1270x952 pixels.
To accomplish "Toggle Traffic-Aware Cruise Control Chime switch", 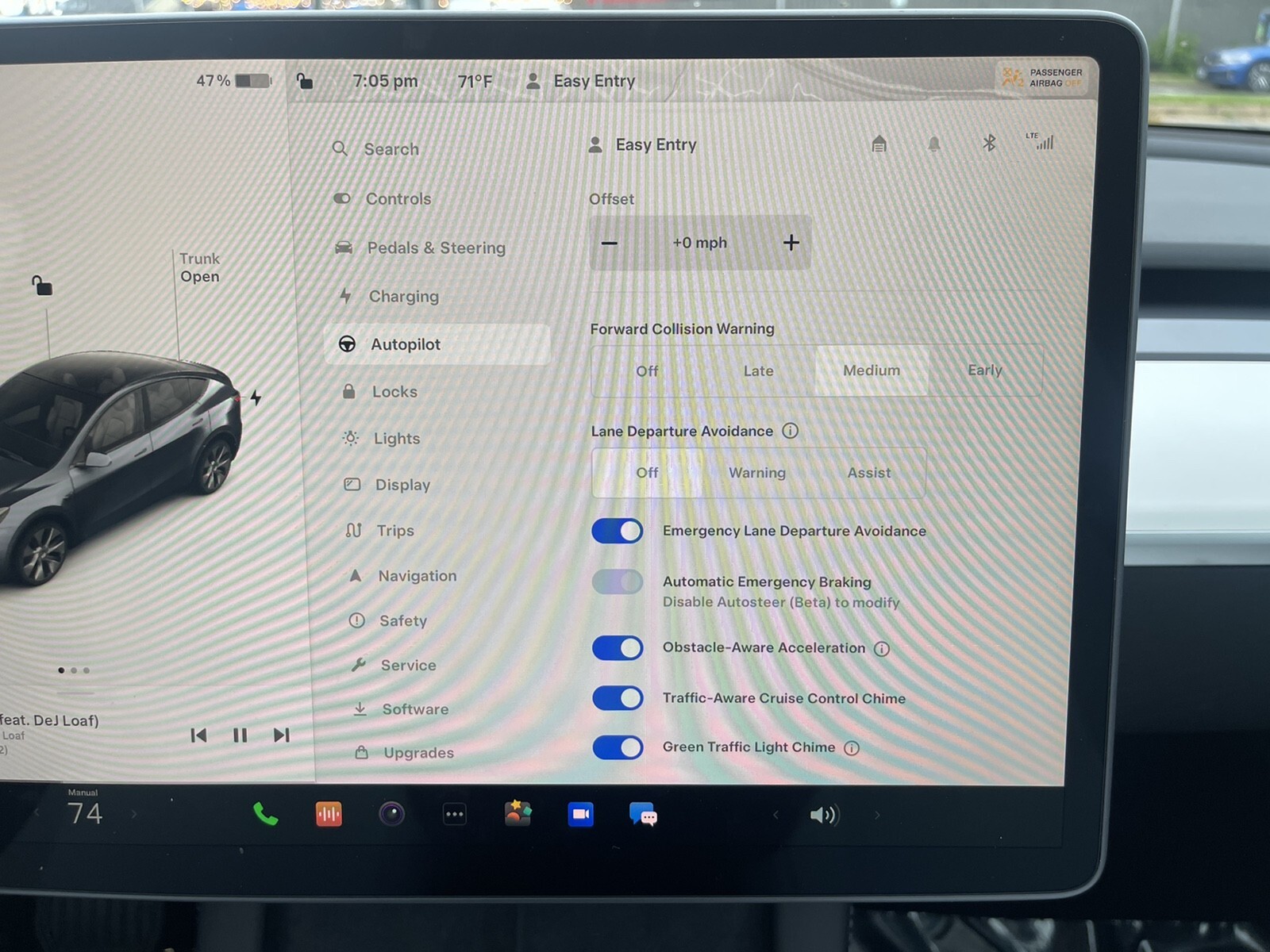I will [x=618, y=698].
